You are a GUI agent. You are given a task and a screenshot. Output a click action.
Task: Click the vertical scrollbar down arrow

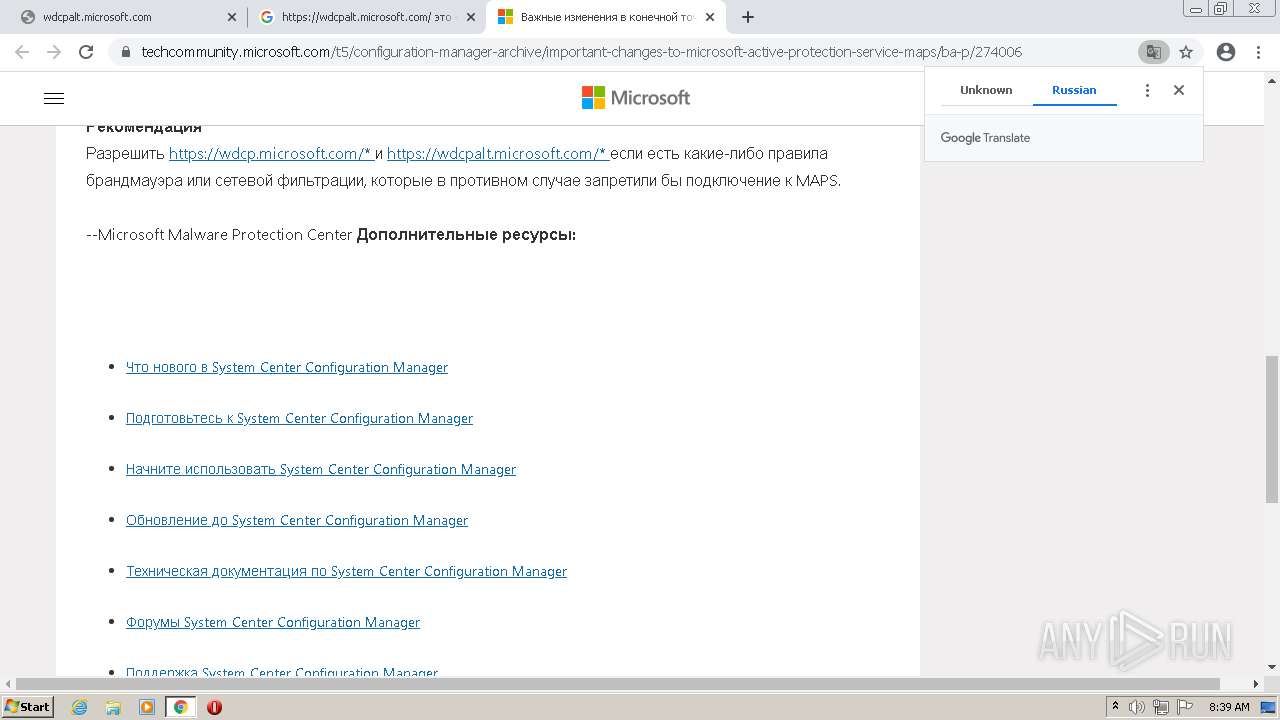pyautogui.click(x=1272, y=667)
